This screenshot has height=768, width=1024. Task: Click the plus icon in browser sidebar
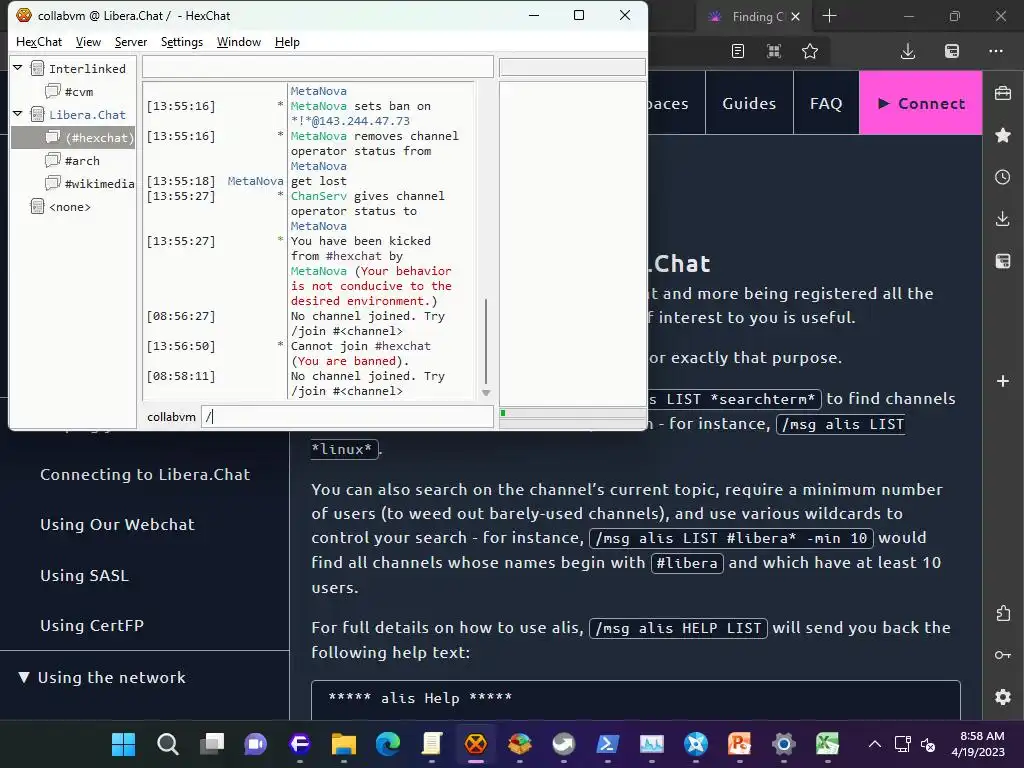pyautogui.click(x=1003, y=381)
